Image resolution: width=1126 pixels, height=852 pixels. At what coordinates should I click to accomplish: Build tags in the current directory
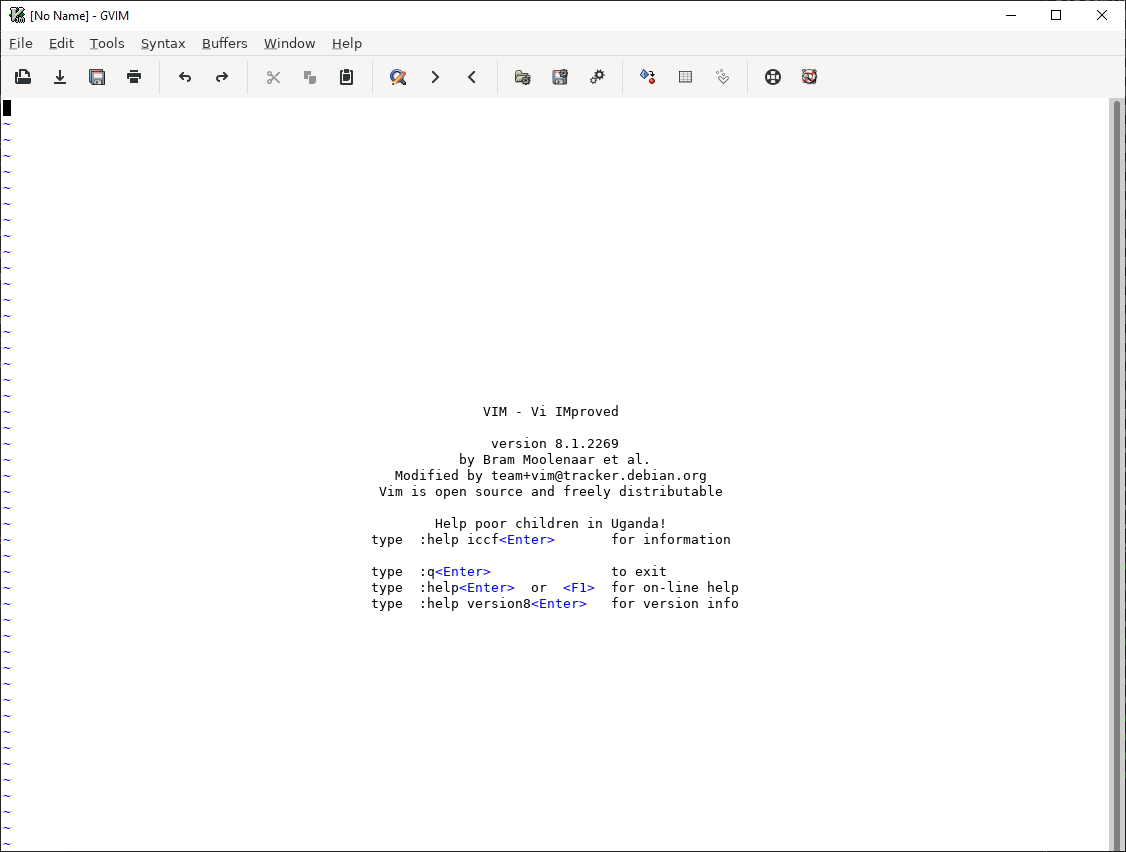coord(685,77)
